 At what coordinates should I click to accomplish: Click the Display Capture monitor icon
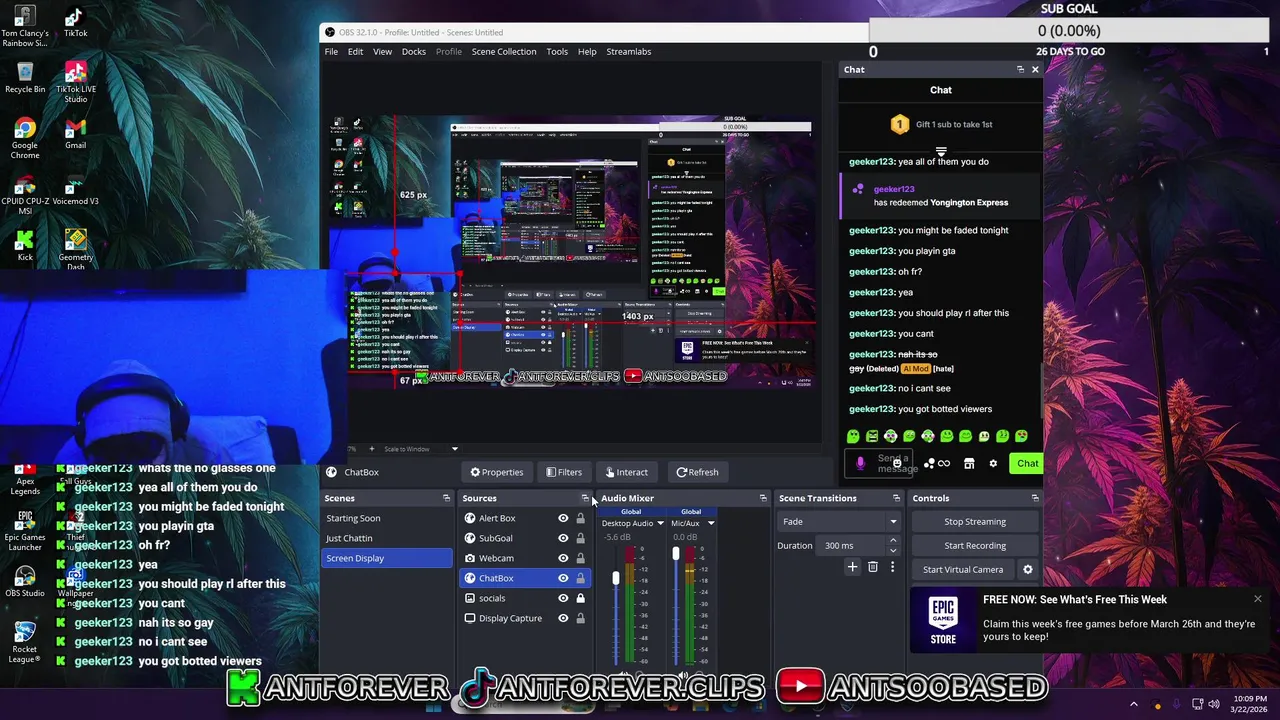(470, 618)
